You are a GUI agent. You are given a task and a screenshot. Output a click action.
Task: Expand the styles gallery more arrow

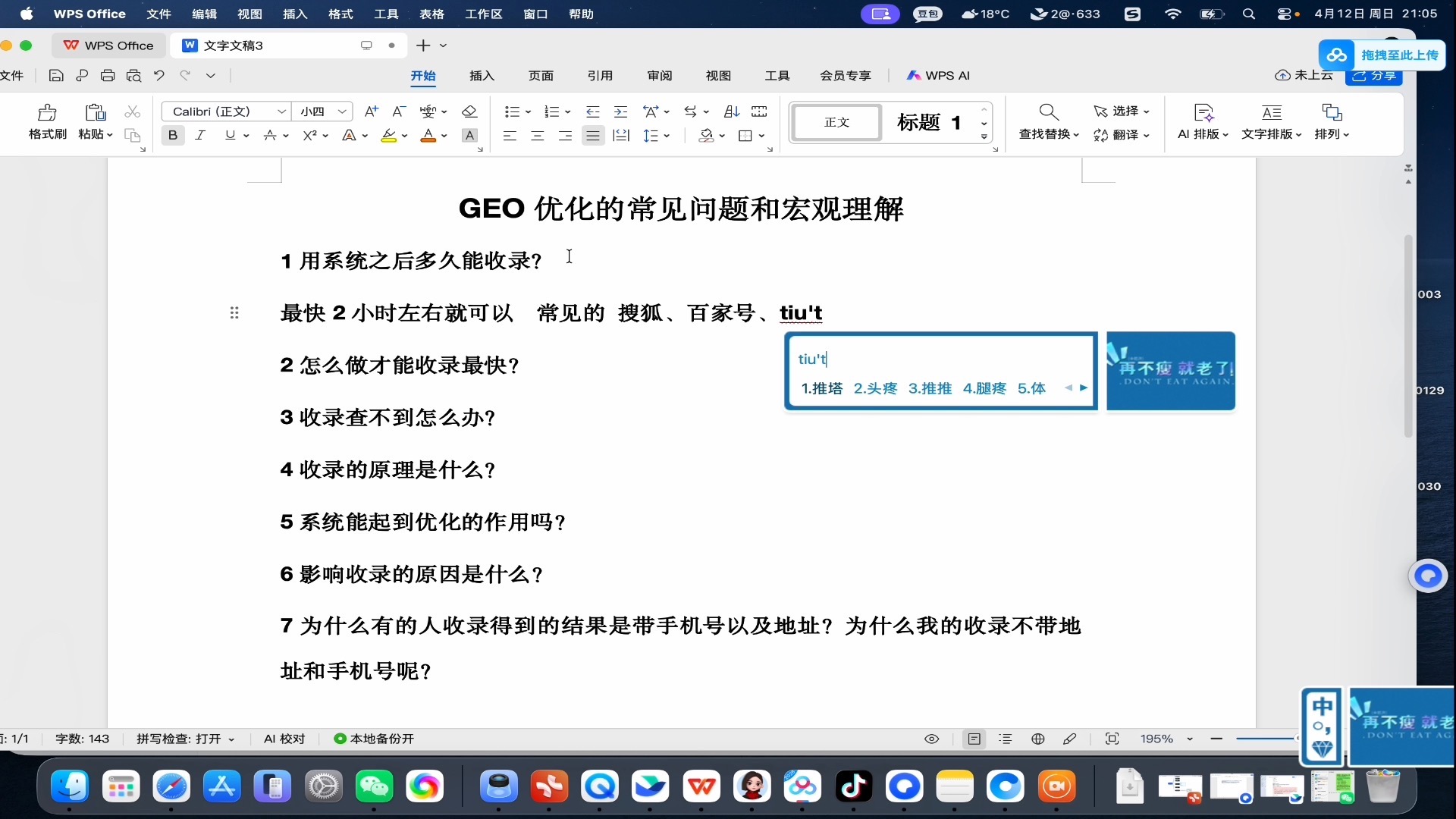984,137
